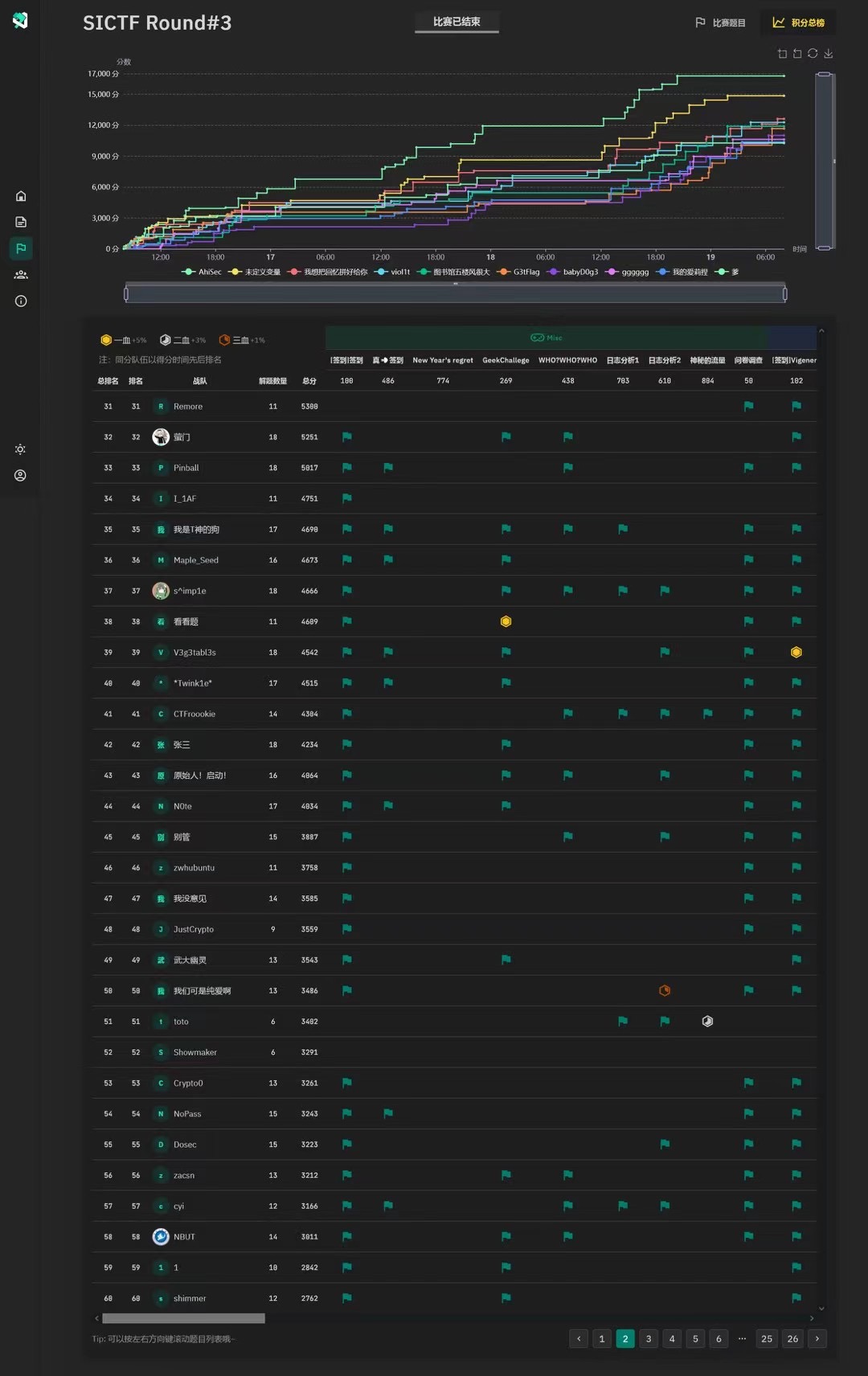Click the GeekChallege challenge column header
The image size is (868, 1376).
pos(506,360)
